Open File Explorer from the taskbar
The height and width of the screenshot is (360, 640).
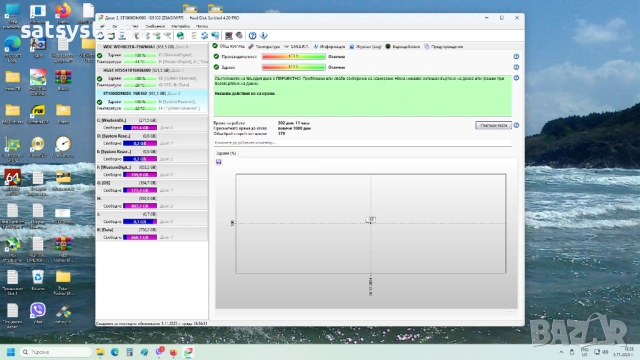[x=100, y=352]
